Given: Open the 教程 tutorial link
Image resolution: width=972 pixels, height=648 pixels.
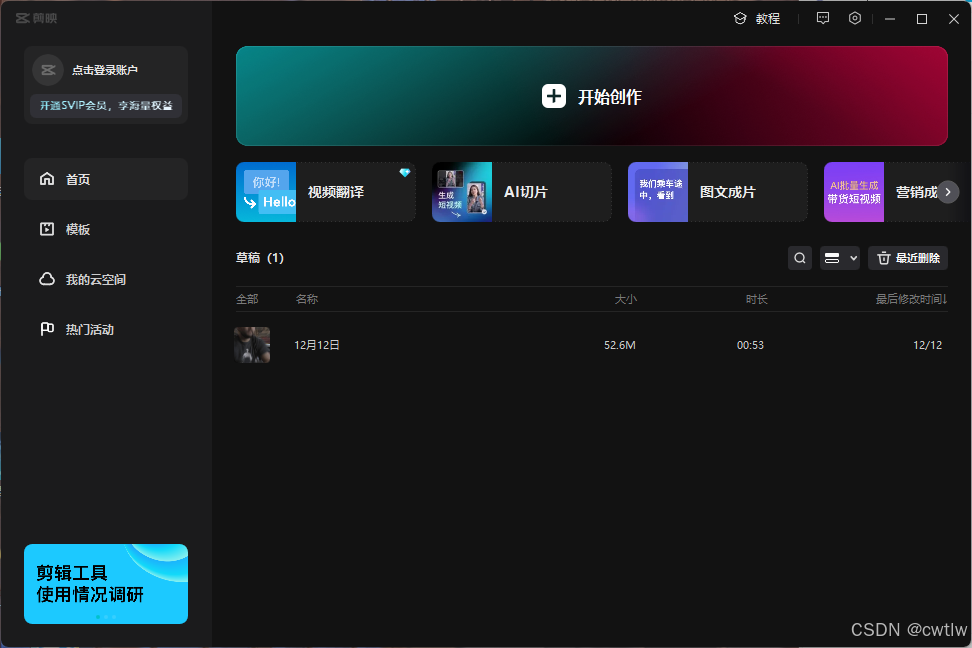Looking at the screenshot, I should (757, 19).
